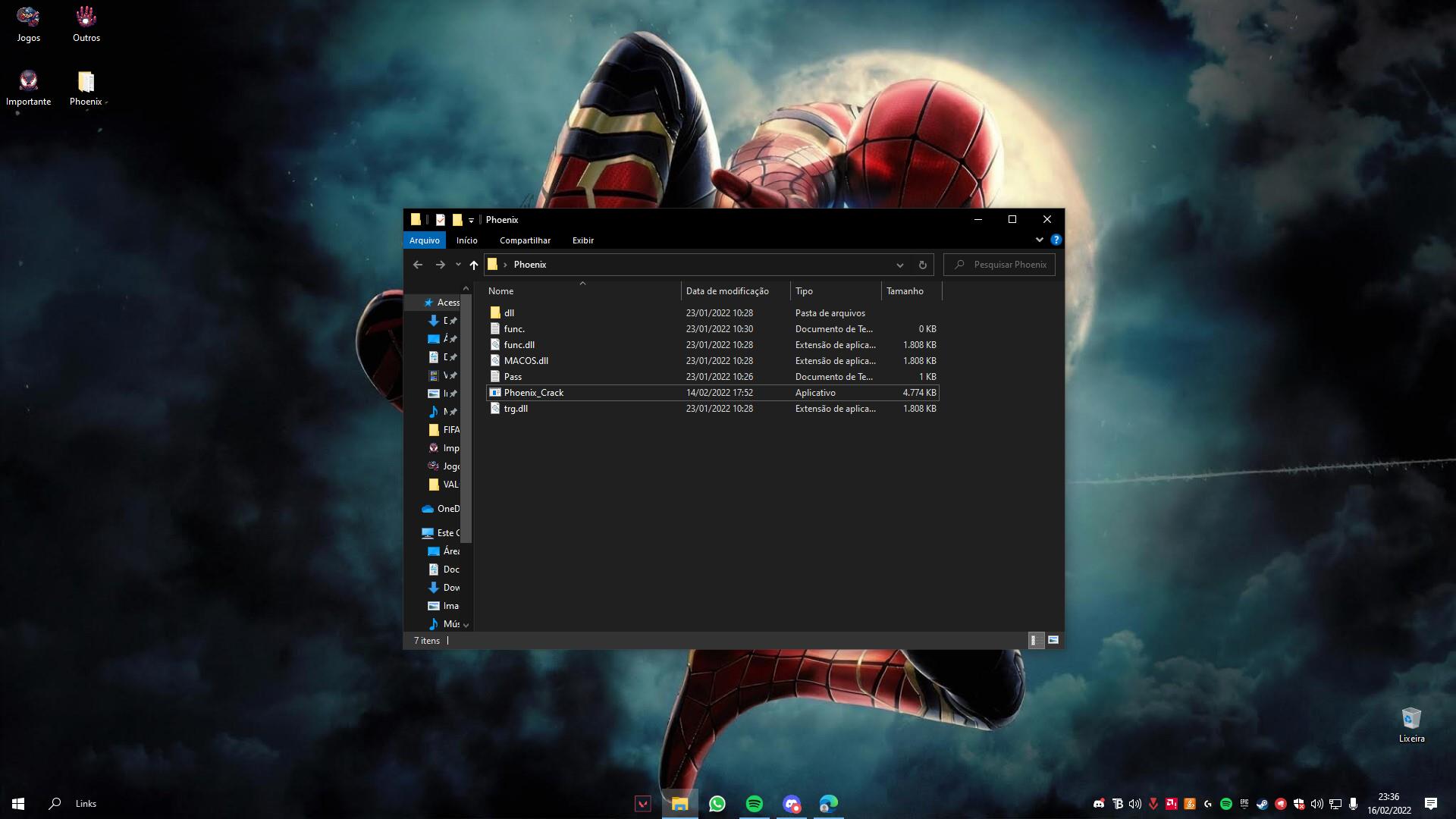This screenshot has height=819, width=1456.
Task: Switch to details view layout
Action: [1035, 640]
